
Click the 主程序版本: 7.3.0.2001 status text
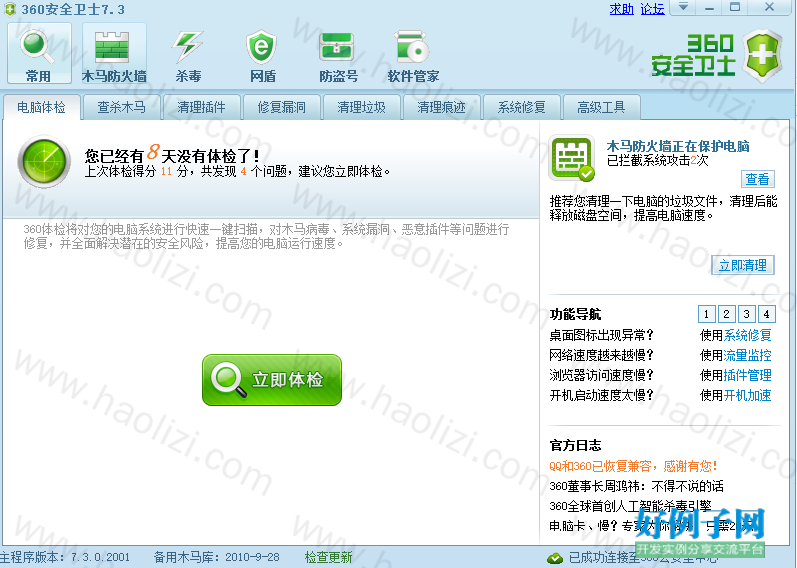[65, 557]
